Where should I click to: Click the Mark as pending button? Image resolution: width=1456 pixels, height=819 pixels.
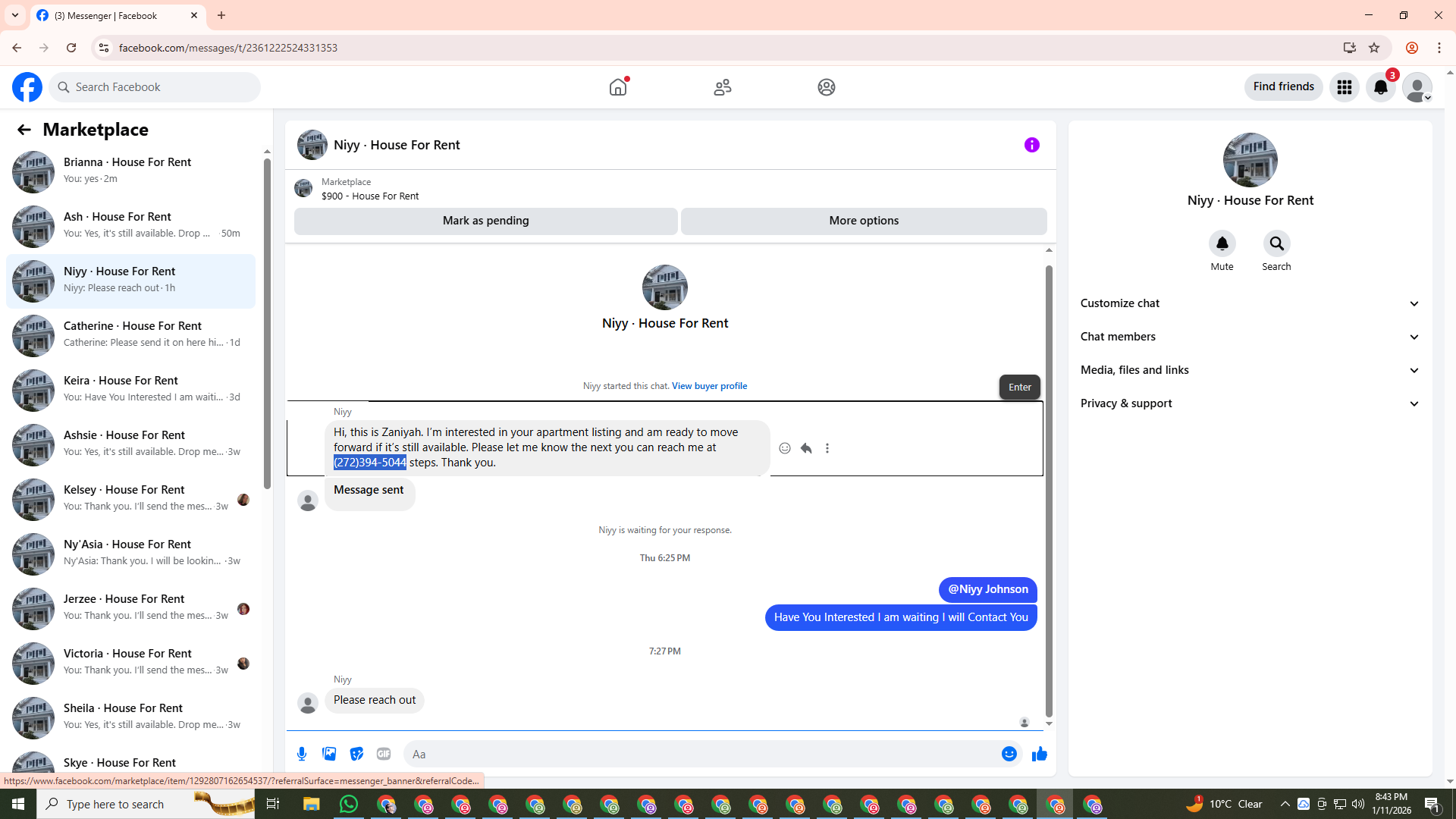pyautogui.click(x=486, y=221)
